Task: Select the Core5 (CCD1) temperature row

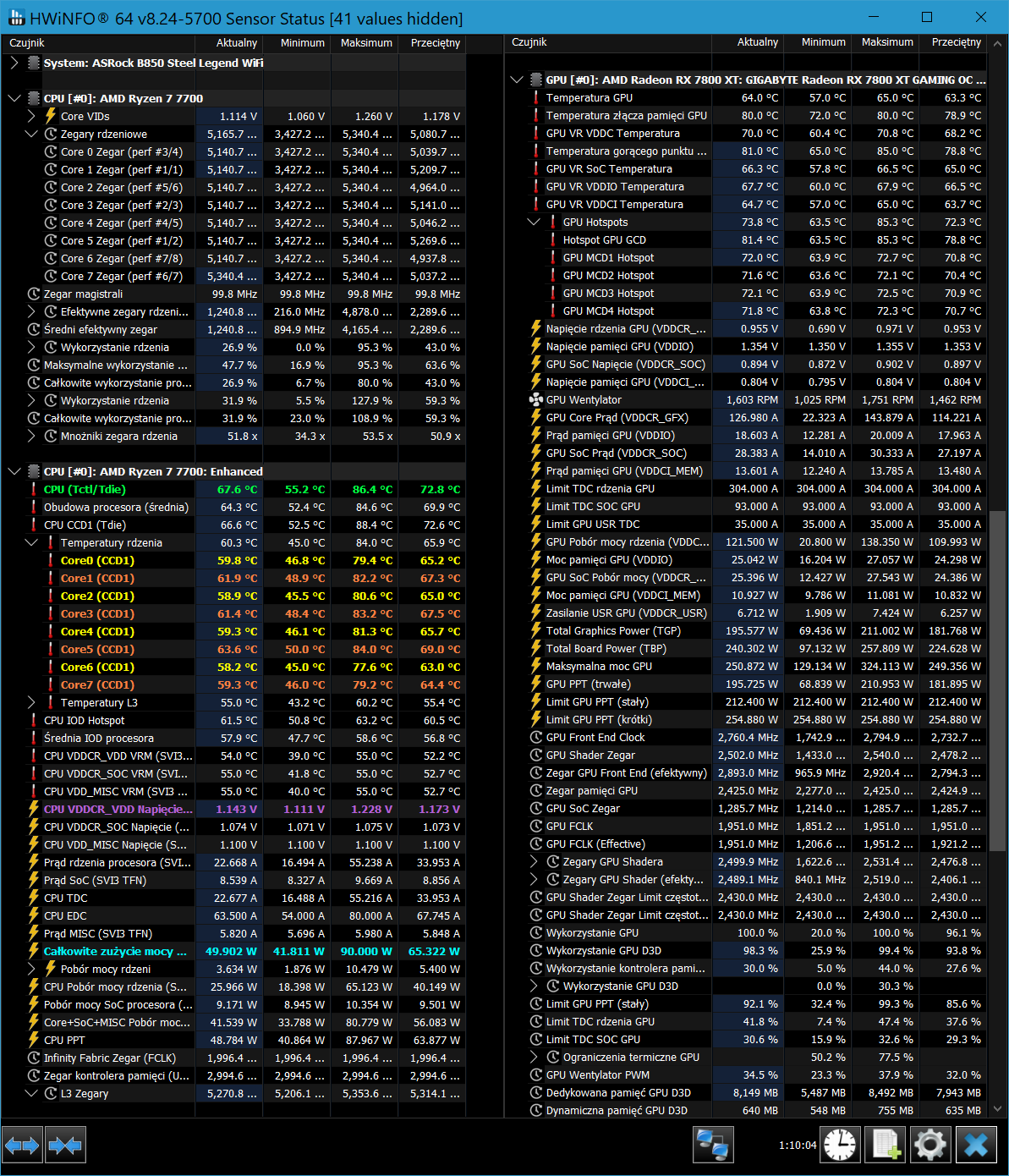Action: (233, 649)
